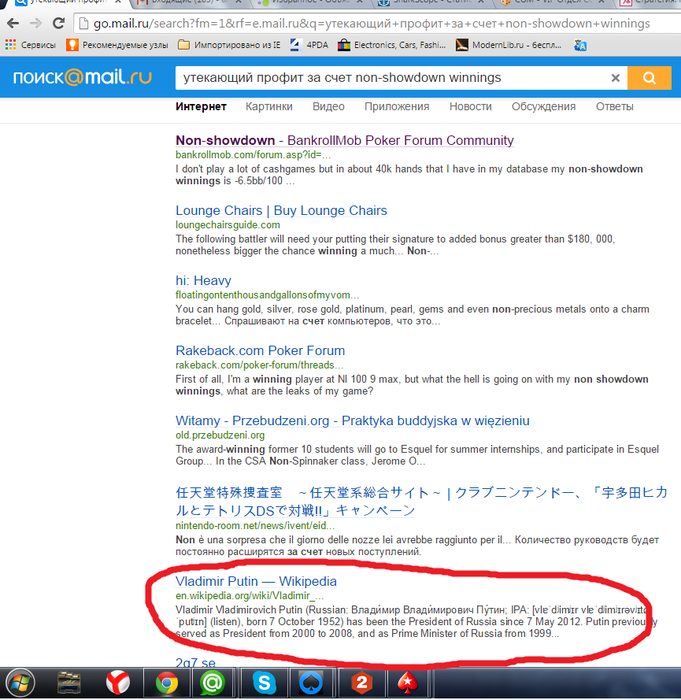Click the mail.ru search query field

(391, 78)
